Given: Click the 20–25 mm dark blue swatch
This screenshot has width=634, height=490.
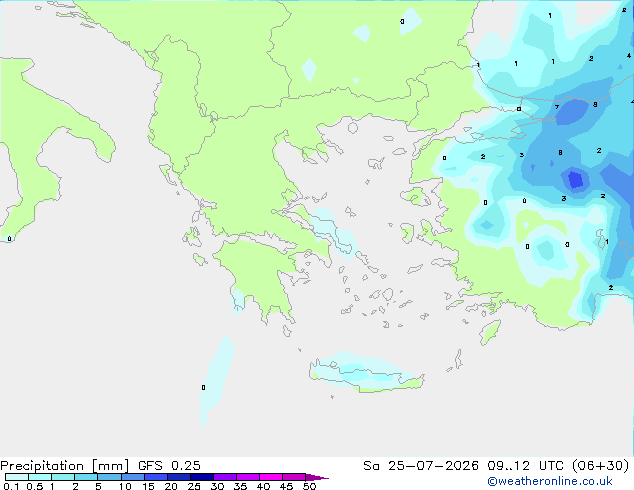Looking at the screenshot, I should (x=179, y=477).
